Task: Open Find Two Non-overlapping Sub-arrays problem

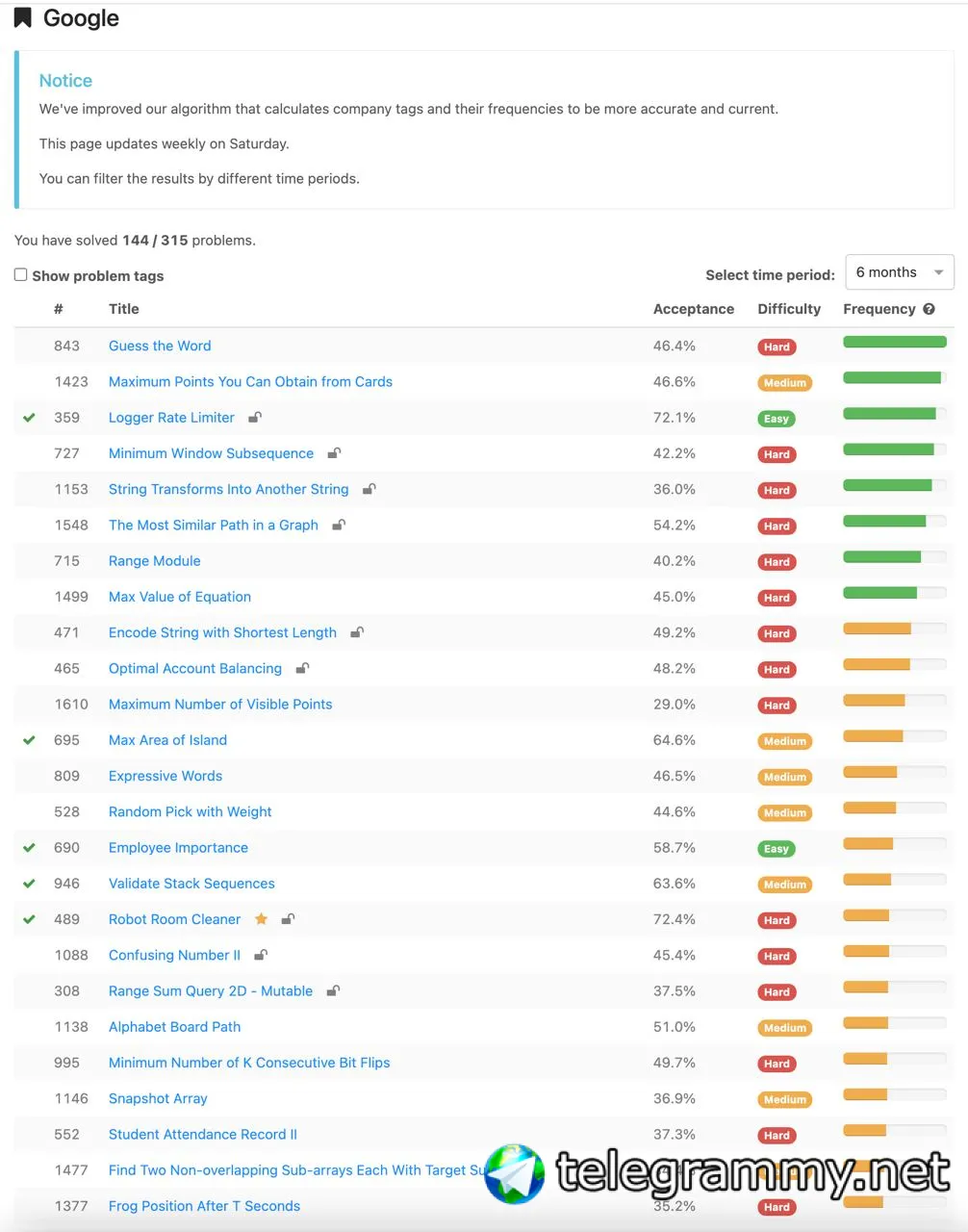Action: tap(298, 1170)
